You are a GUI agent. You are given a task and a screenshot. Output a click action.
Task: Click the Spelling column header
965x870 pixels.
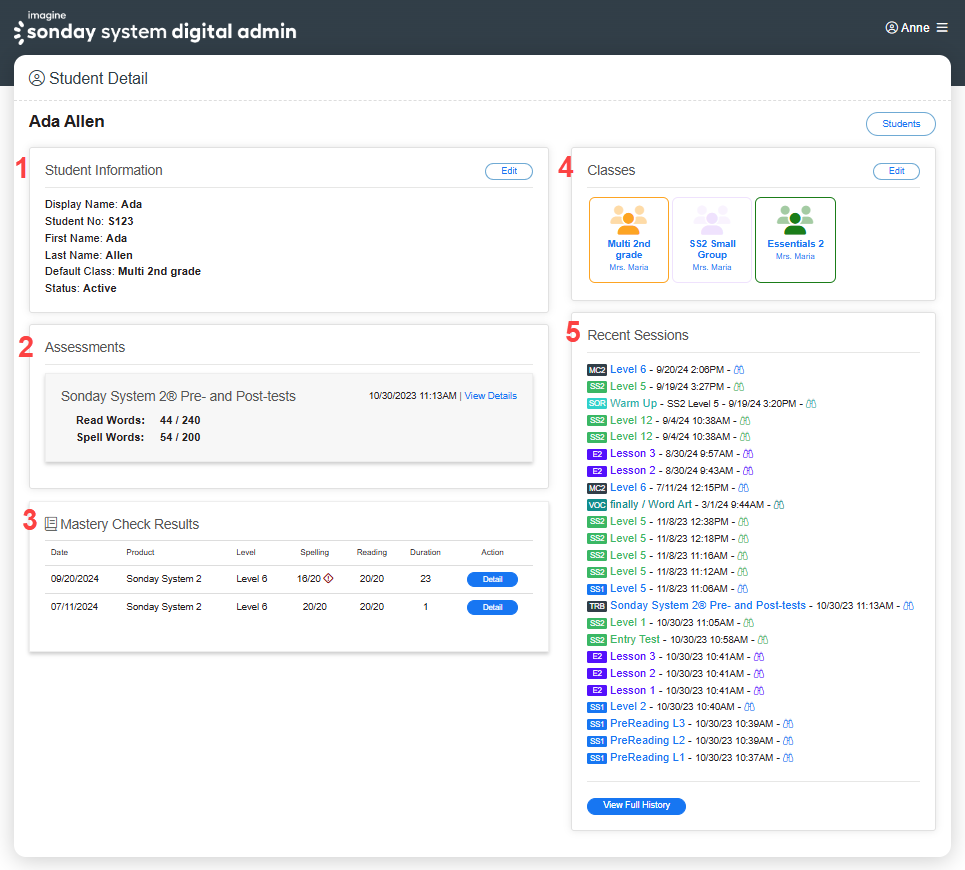tap(314, 553)
